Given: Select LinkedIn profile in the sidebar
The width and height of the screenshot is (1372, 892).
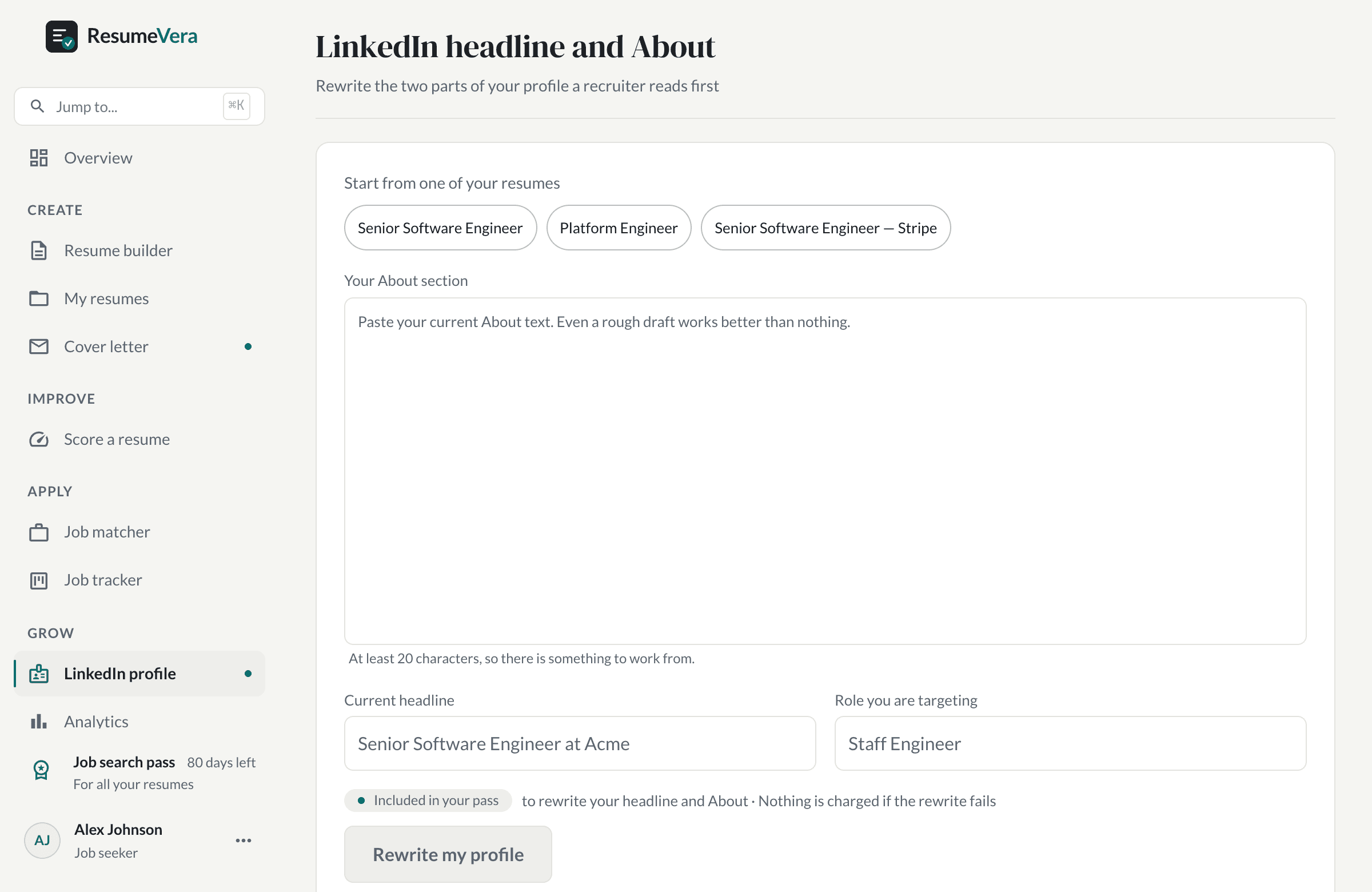Looking at the screenshot, I should click(139, 673).
